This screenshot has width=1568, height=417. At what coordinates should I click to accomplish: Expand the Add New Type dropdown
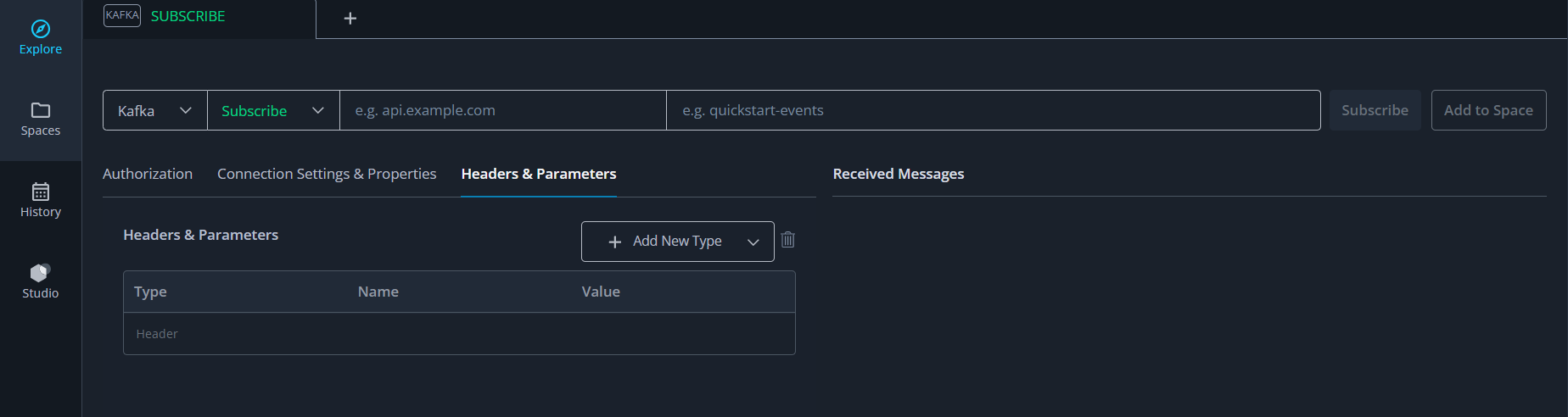coord(753,242)
